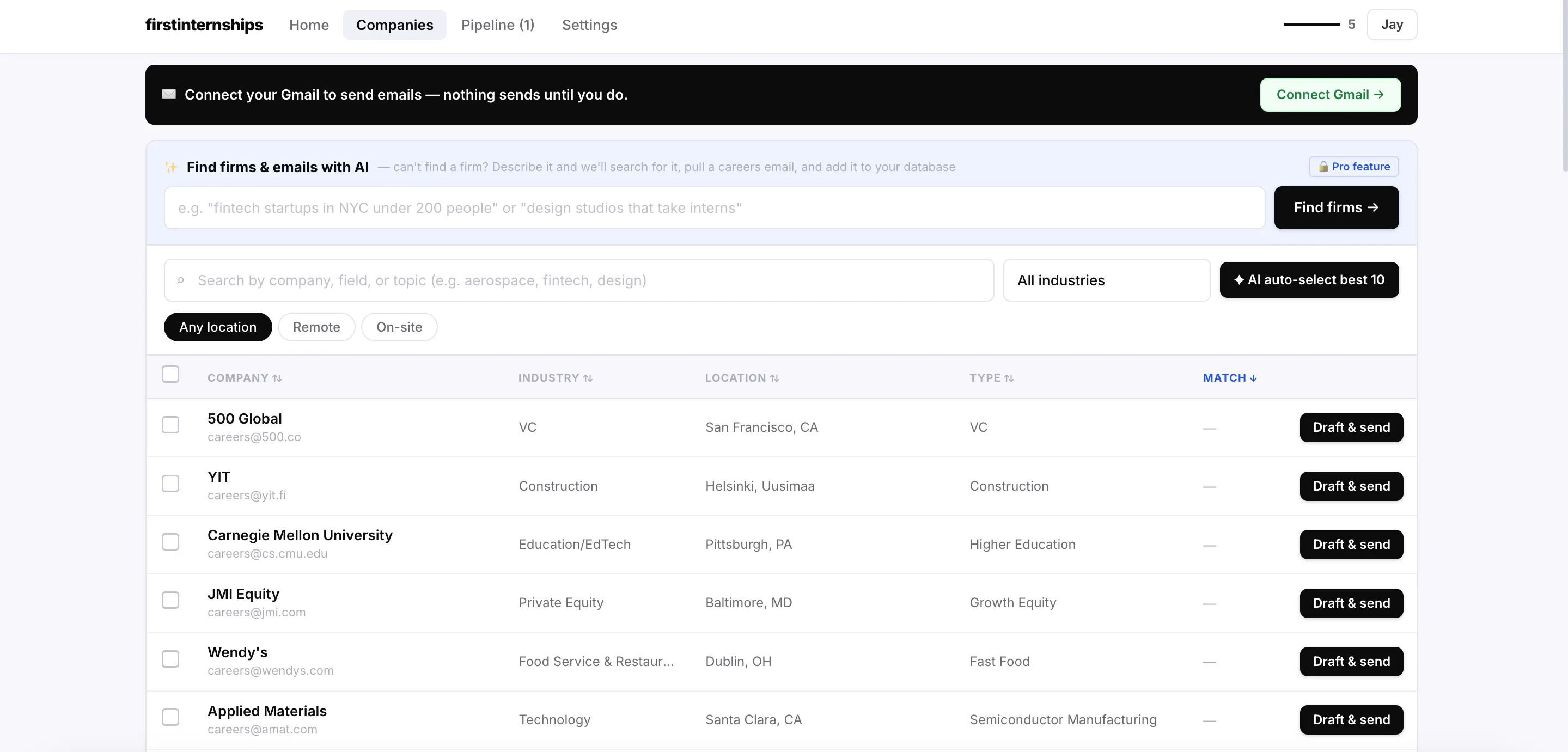Tick the JMI Equity checkbox

(x=170, y=601)
